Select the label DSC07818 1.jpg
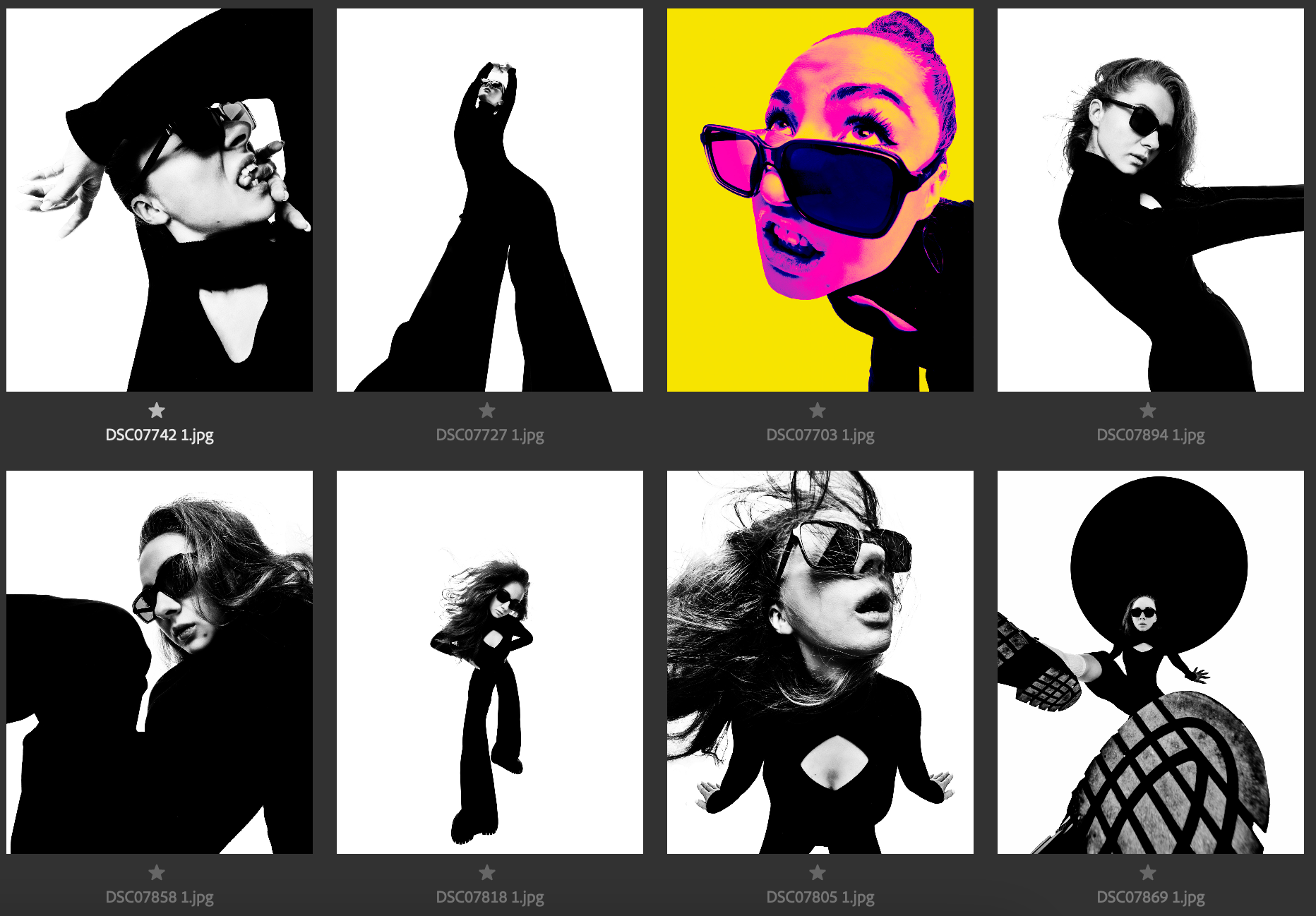 pyautogui.click(x=490, y=897)
